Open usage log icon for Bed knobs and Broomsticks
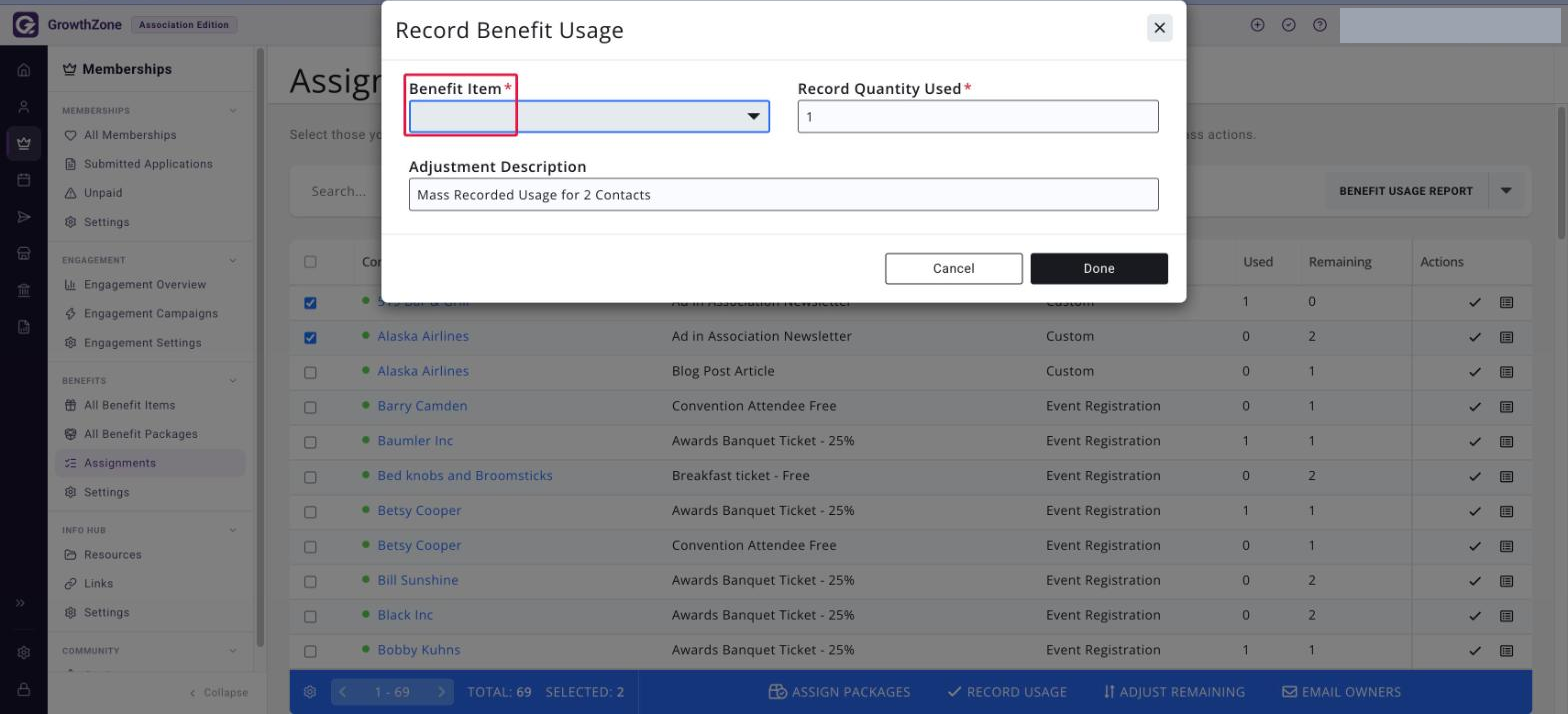 click(1506, 477)
